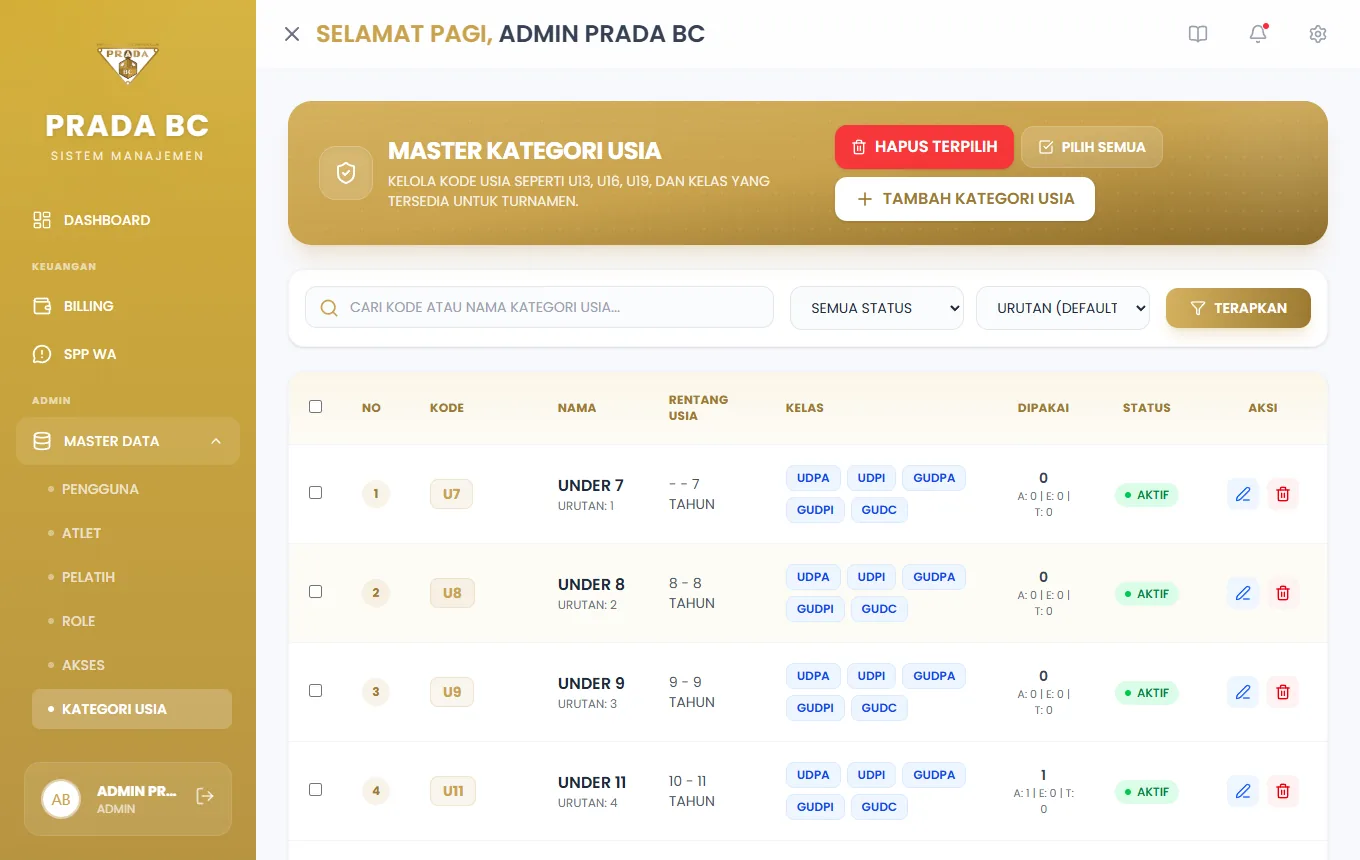Open the settings gear icon
The image size is (1360, 860).
click(1318, 34)
